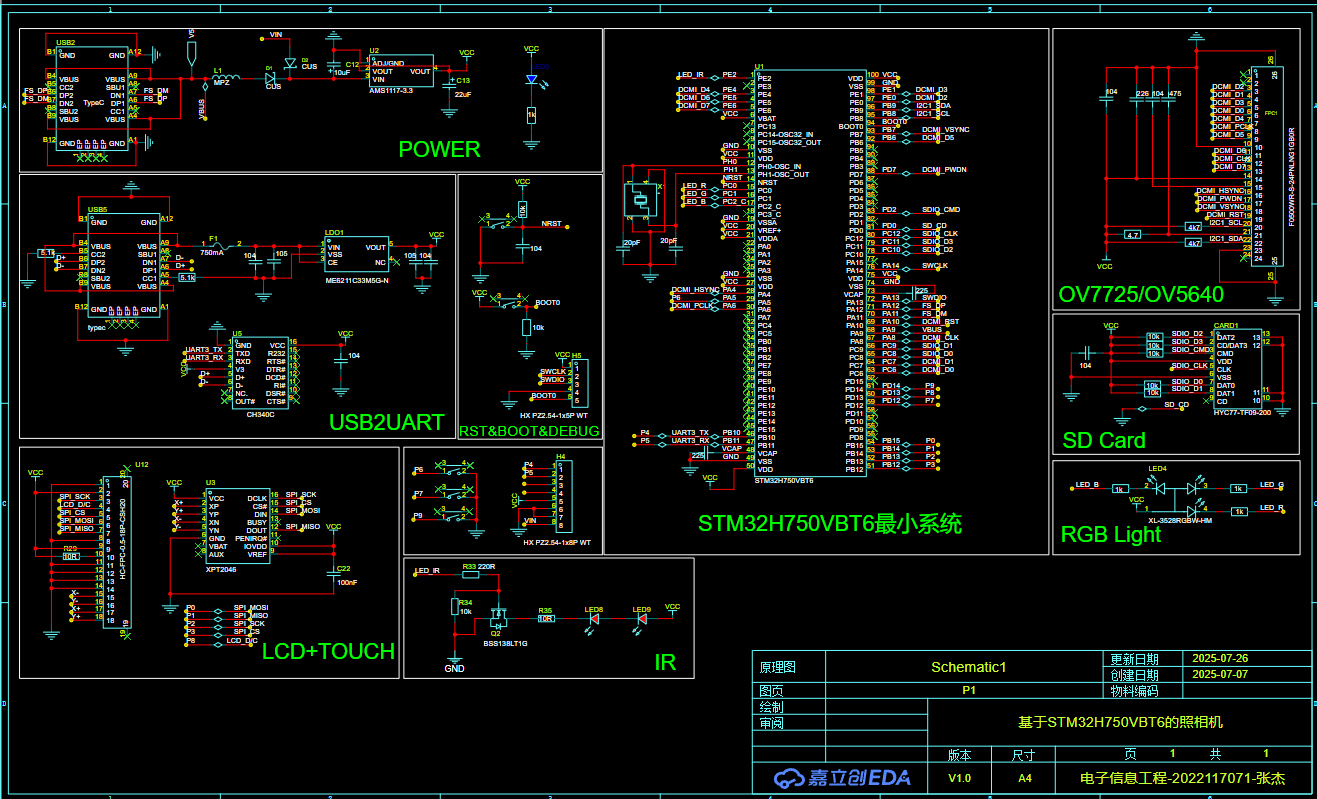
Task: Click the LDO1 ME6211C33M5G-N regulator
Action: click(356, 254)
